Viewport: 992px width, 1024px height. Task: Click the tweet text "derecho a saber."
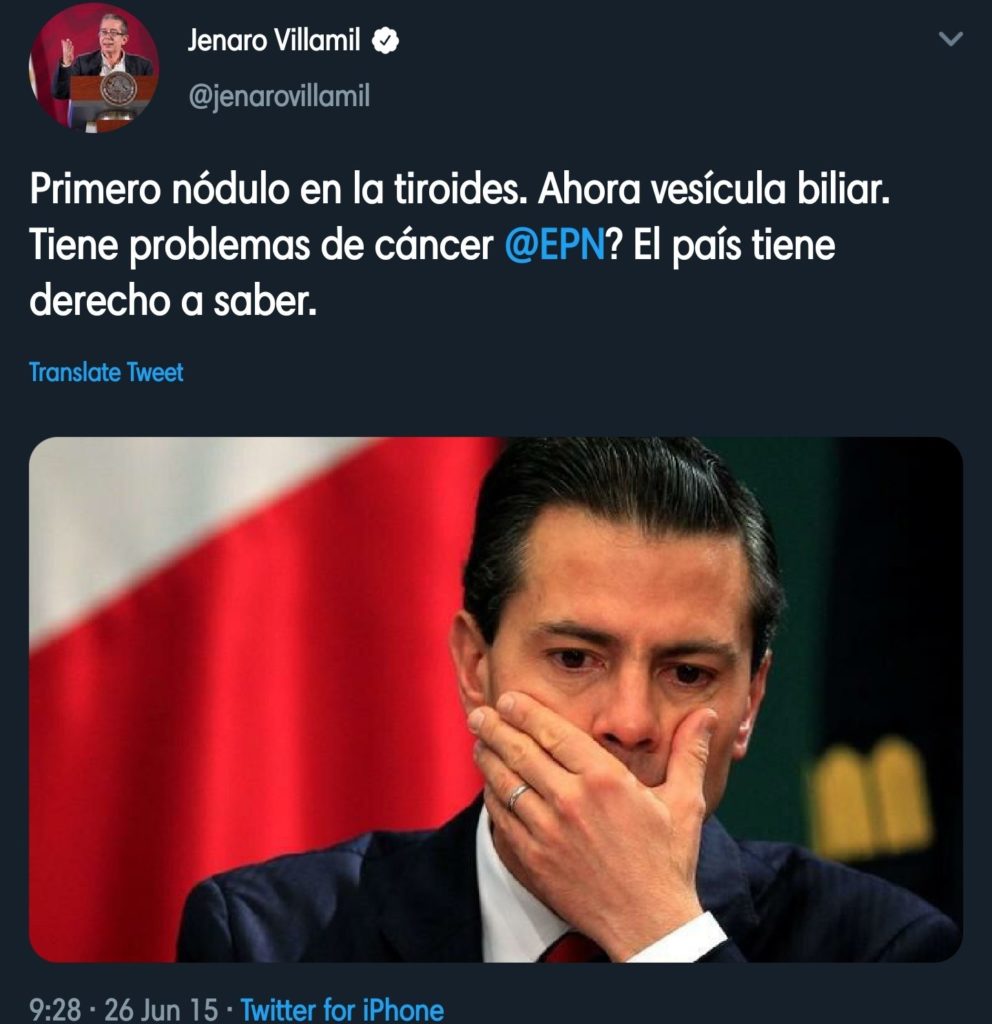(173, 300)
